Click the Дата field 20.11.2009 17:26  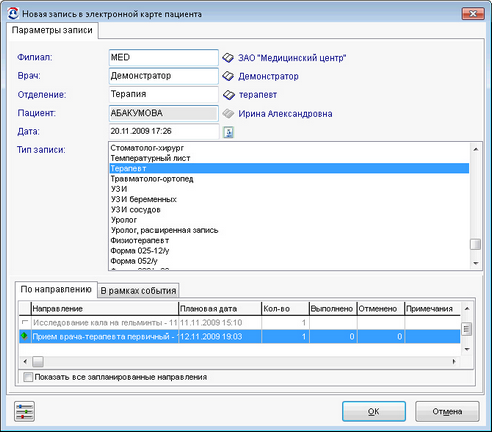tap(164, 131)
